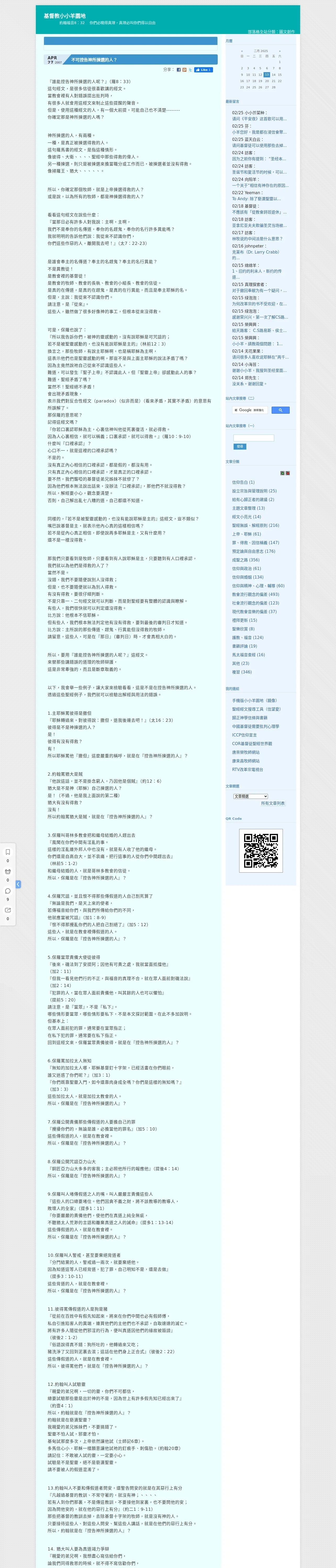
Task: Click the floating share arrow icon
Action: tap(8, 910)
